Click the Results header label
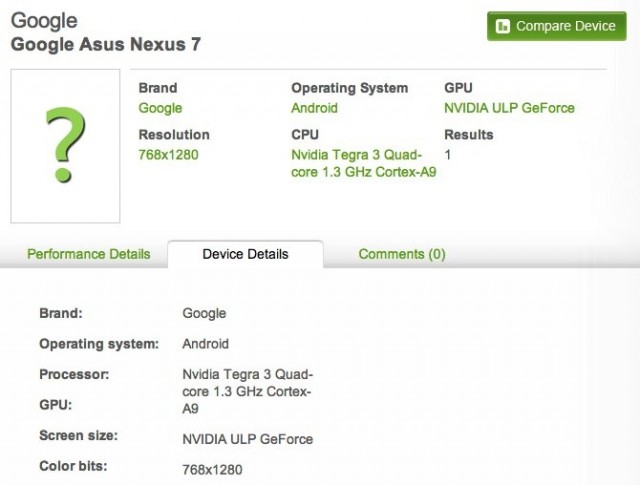 (x=469, y=135)
